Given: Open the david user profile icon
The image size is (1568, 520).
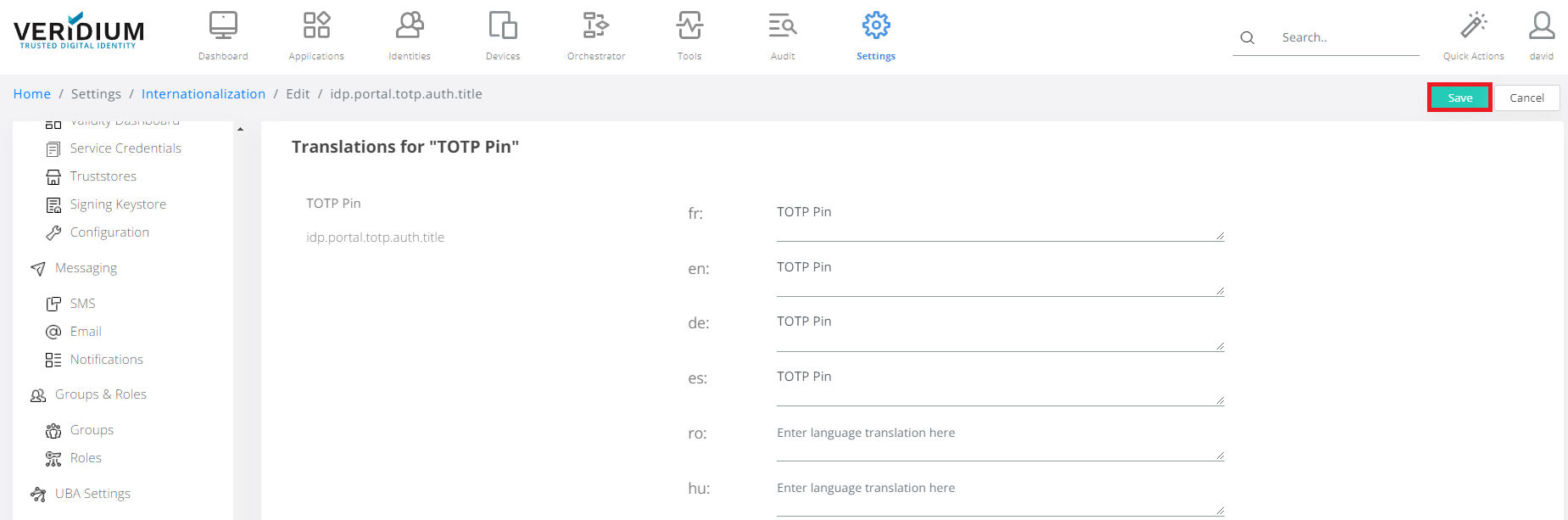Looking at the screenshot, I should pos(1541,26).
